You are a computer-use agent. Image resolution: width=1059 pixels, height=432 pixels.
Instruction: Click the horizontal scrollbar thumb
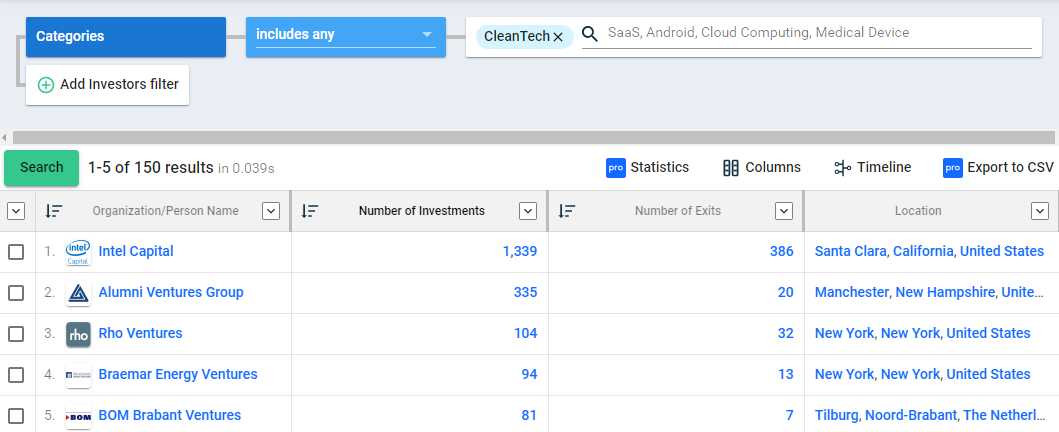click(x=534, y=138)
